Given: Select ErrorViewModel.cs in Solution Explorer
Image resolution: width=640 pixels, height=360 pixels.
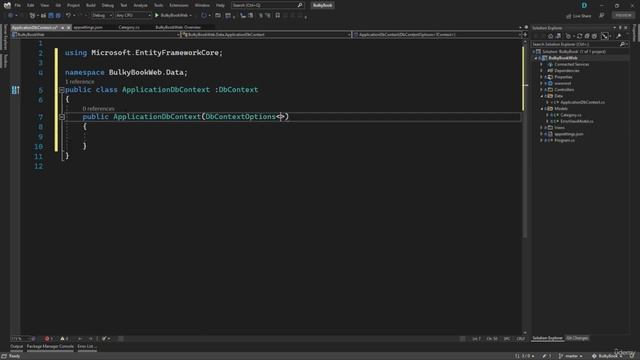Looking at the screenshot, I should [x=577, y=122].
